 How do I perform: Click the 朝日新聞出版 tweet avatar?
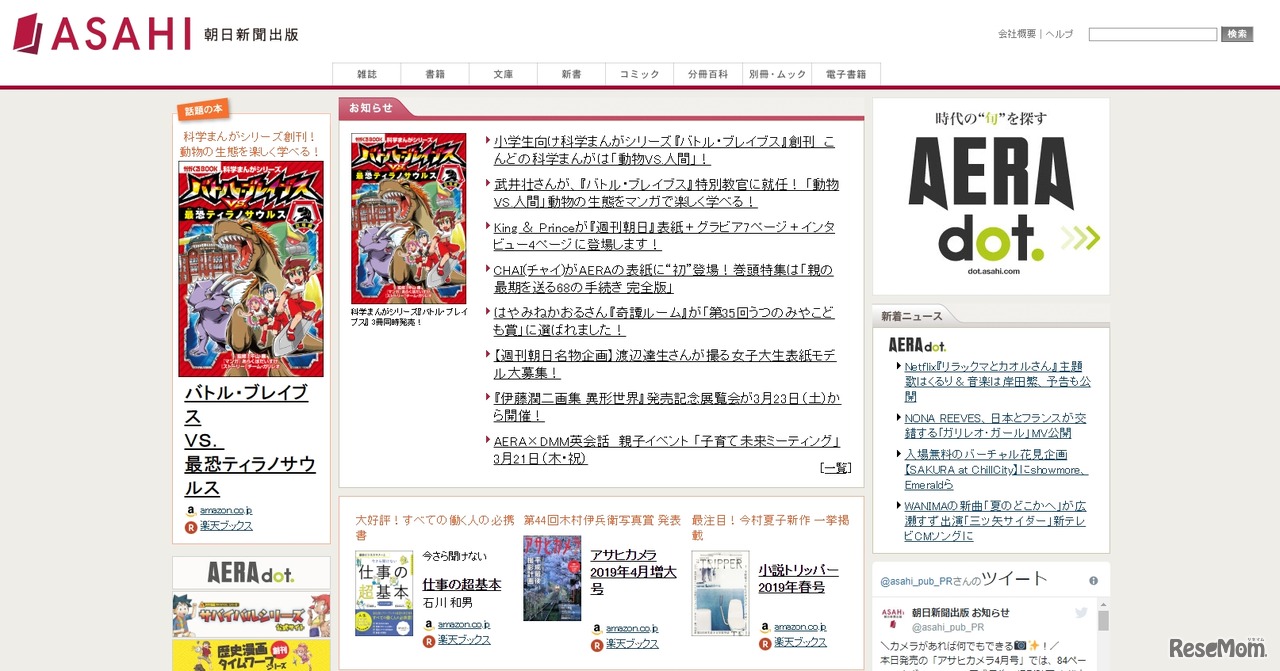[892, 617]
